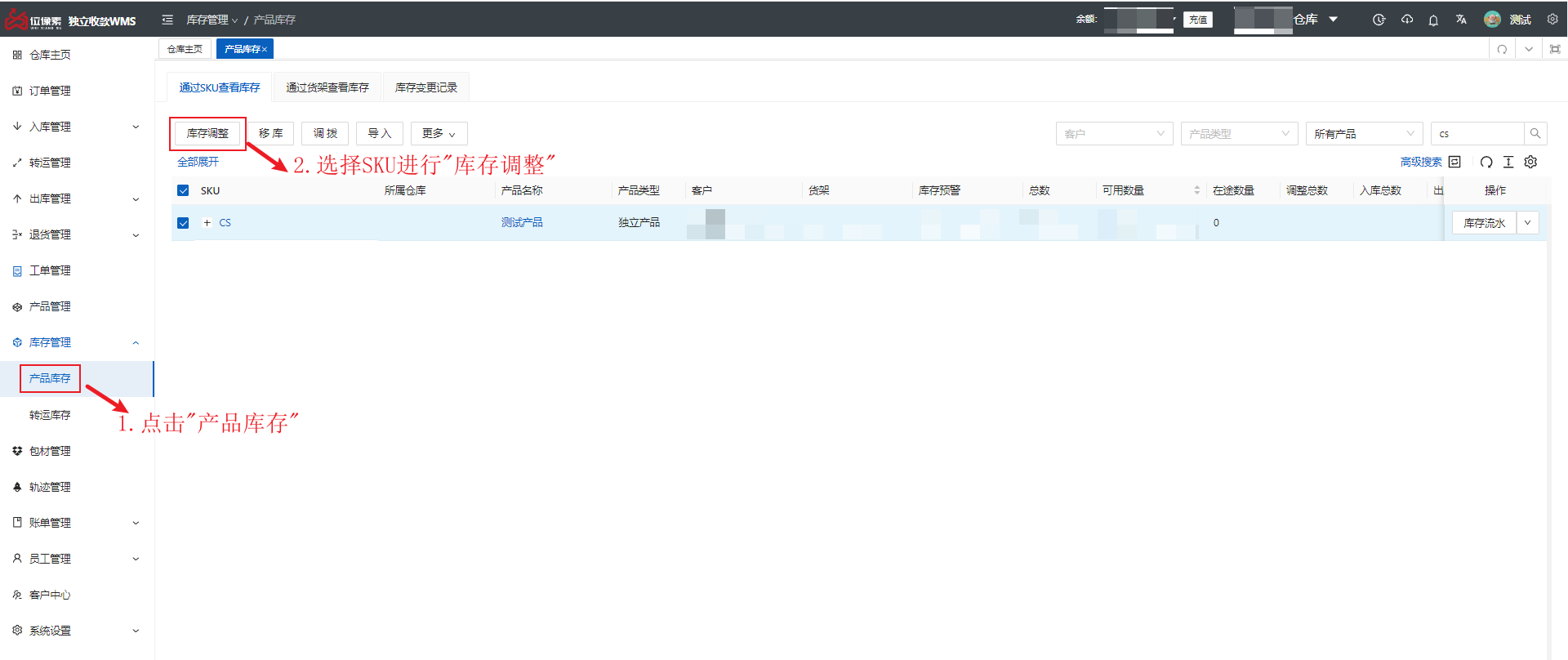Toggle the select-all checkbox in header
The image size is (1568, 660).
click(183, 190)
